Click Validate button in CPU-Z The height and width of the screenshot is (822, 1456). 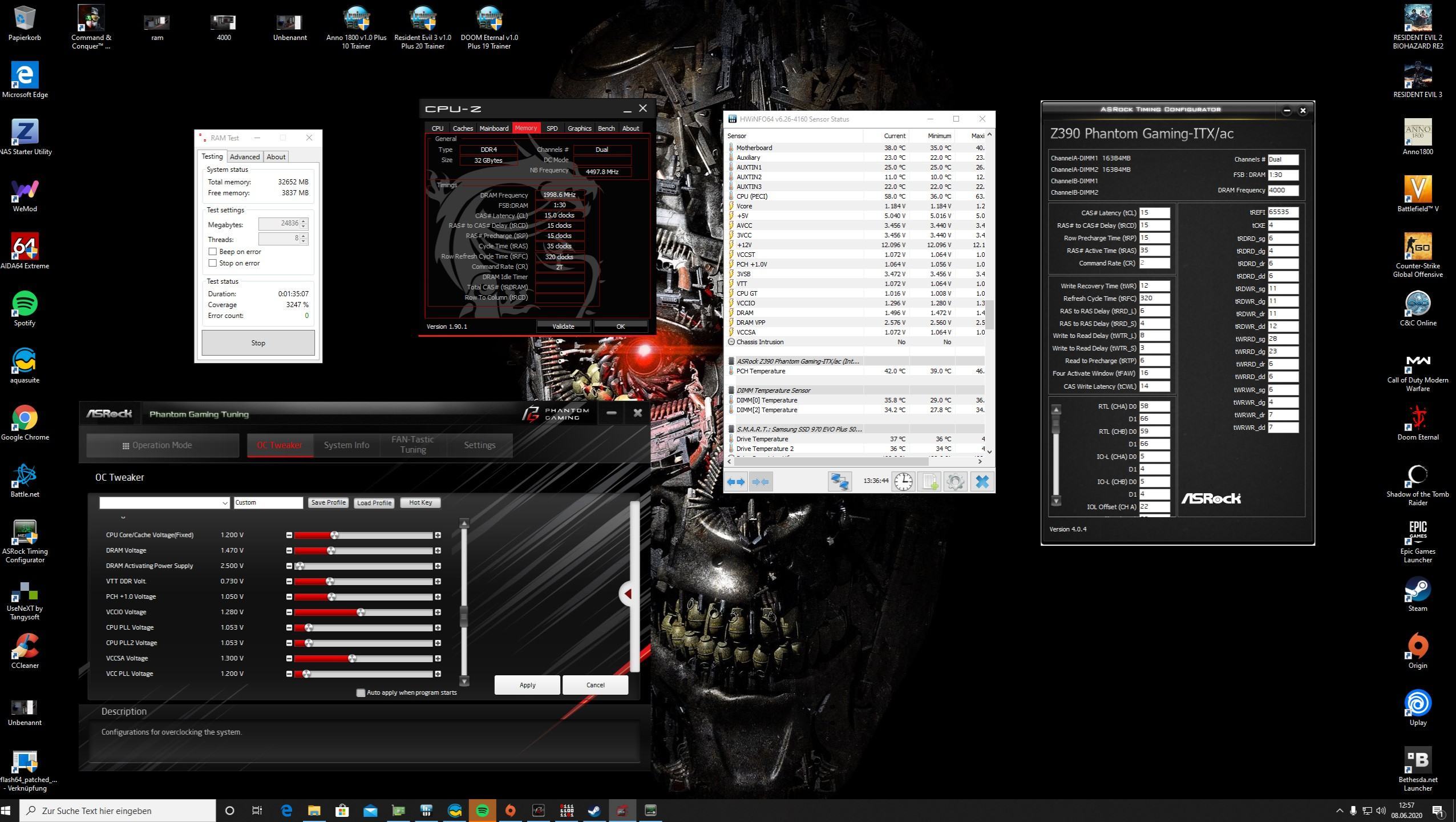(563, 327)
